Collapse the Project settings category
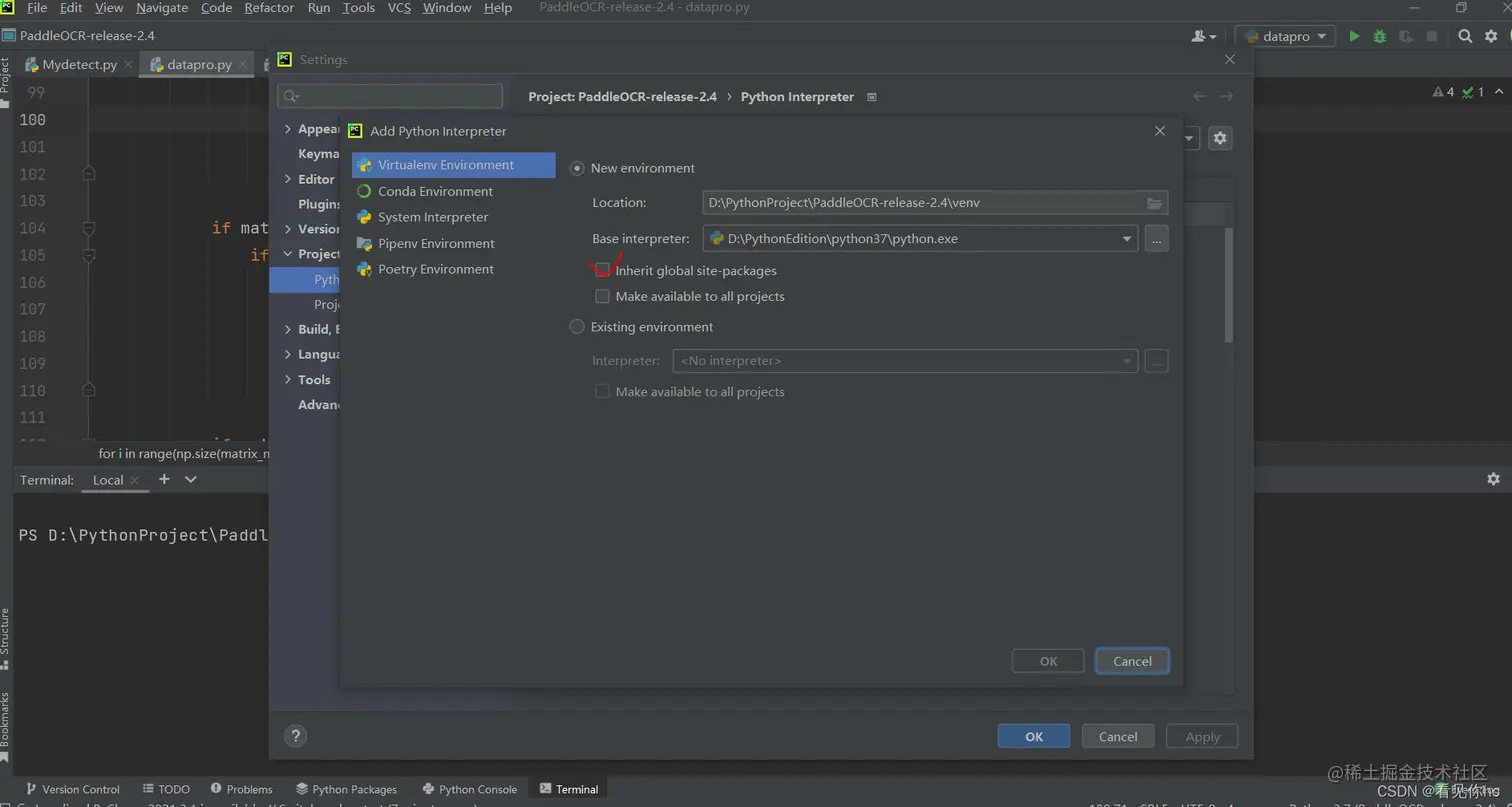1512x807 pixels. pos(288,254)
